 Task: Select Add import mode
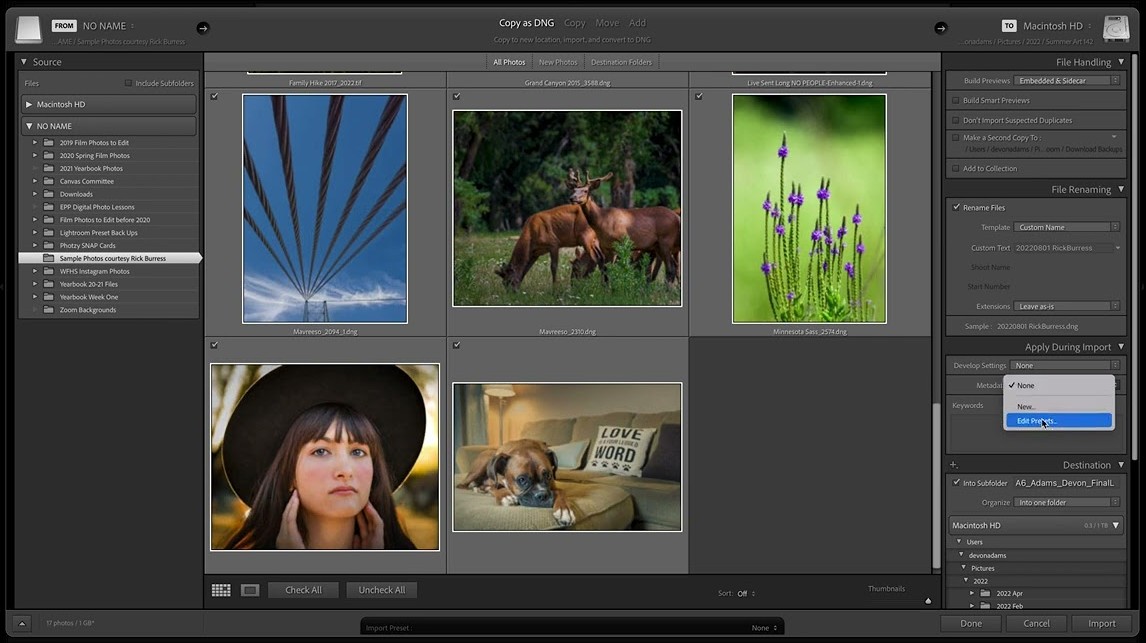637,23
